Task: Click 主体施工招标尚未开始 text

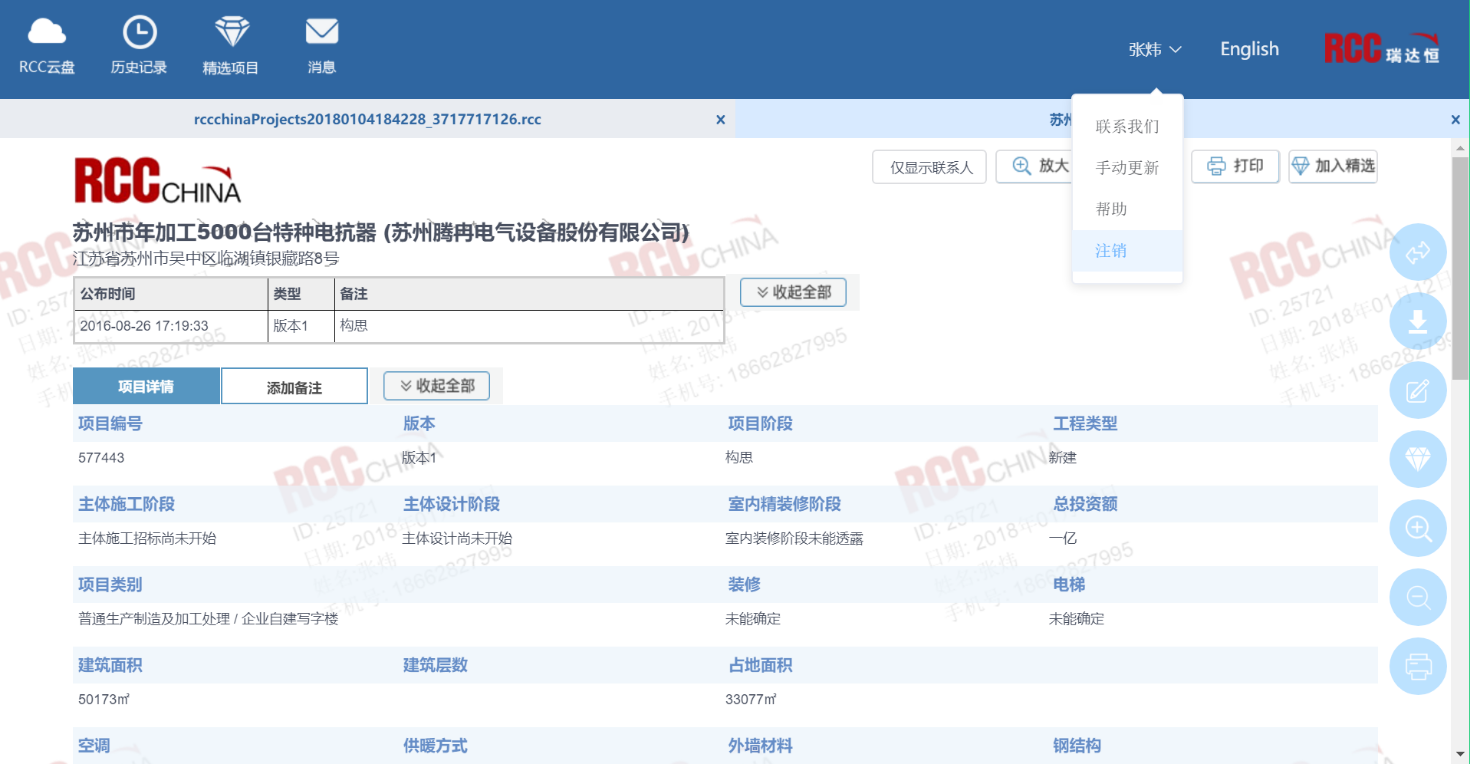Action: coord(147,538)
